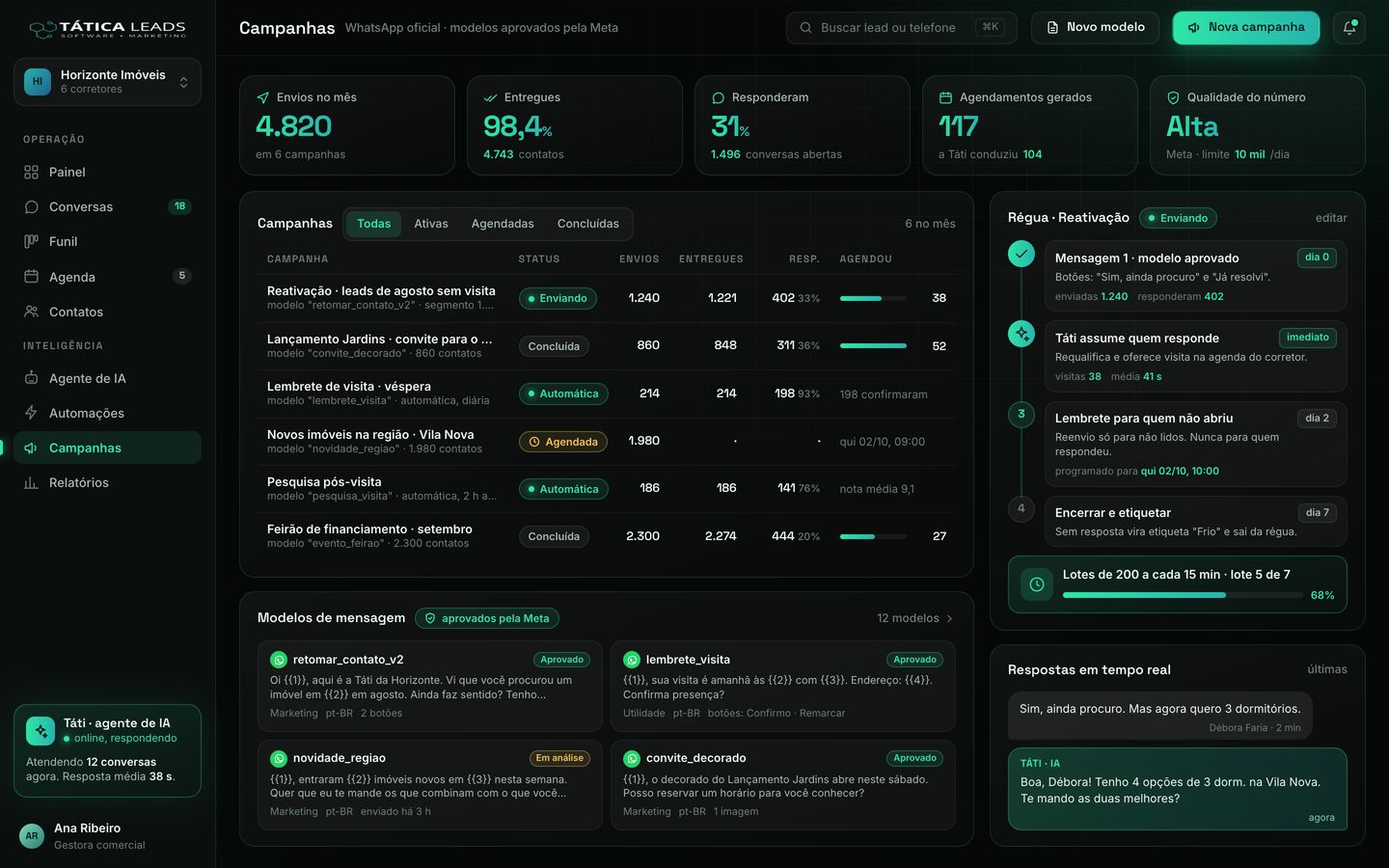
Task: Open Lembrete de visita · véspera campaign
Action: 607,393
